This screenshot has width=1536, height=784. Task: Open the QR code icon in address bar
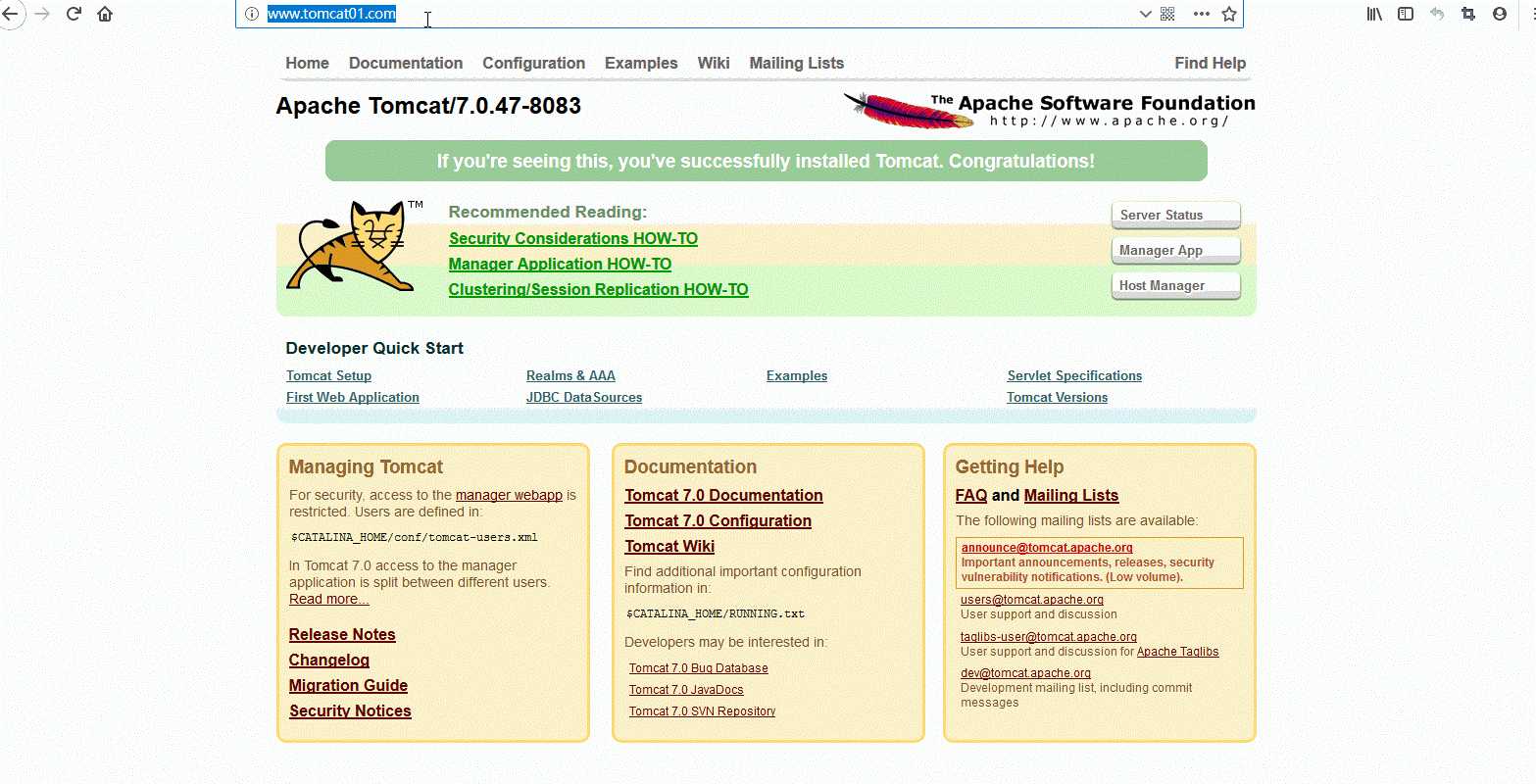pos(1167,14)
